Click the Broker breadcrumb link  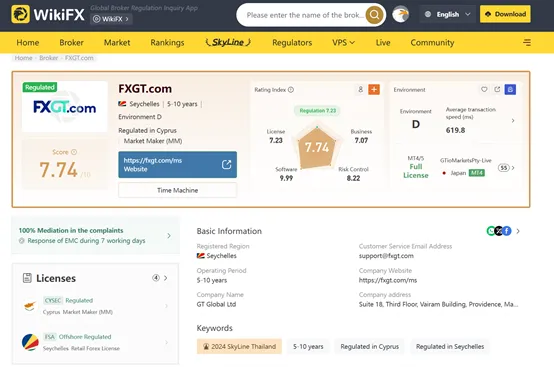tap(48, 58)
